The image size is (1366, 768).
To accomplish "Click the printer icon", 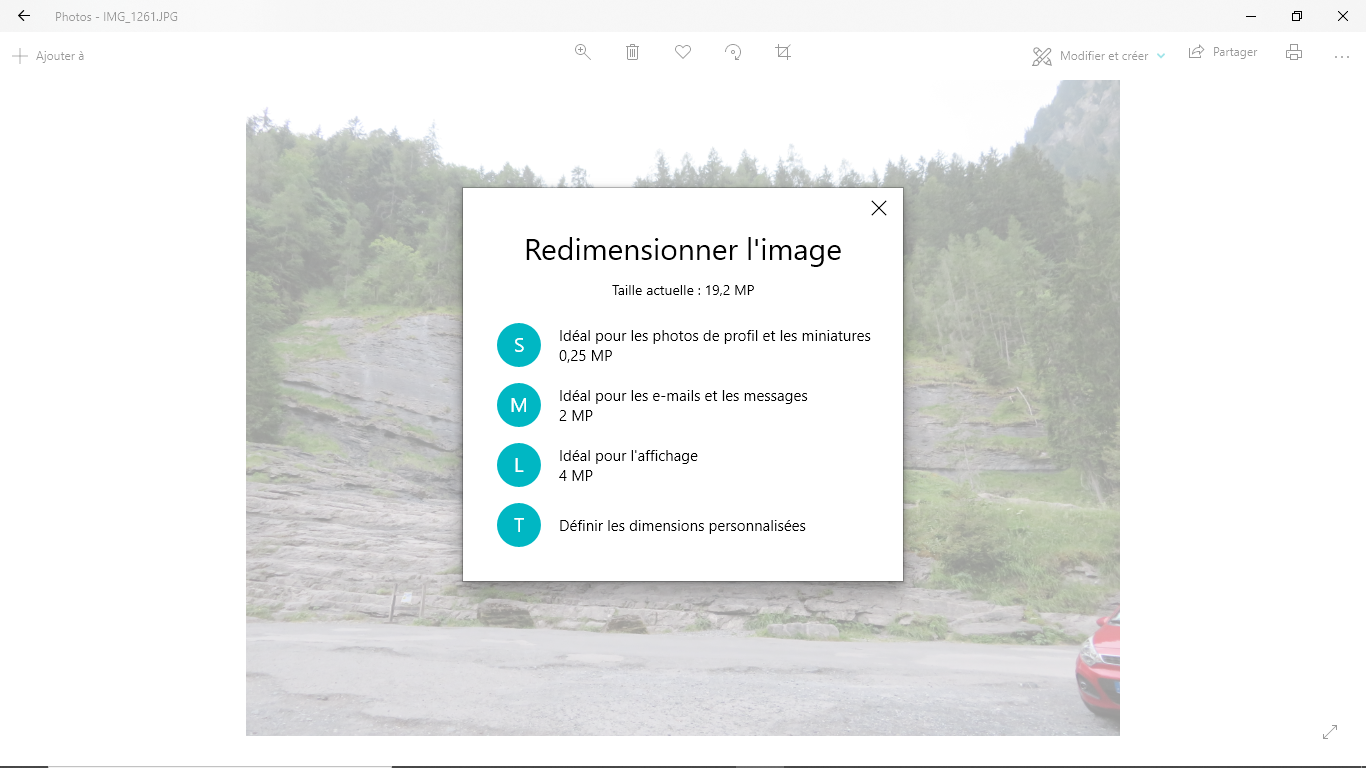I will (x=1294, y=53).
